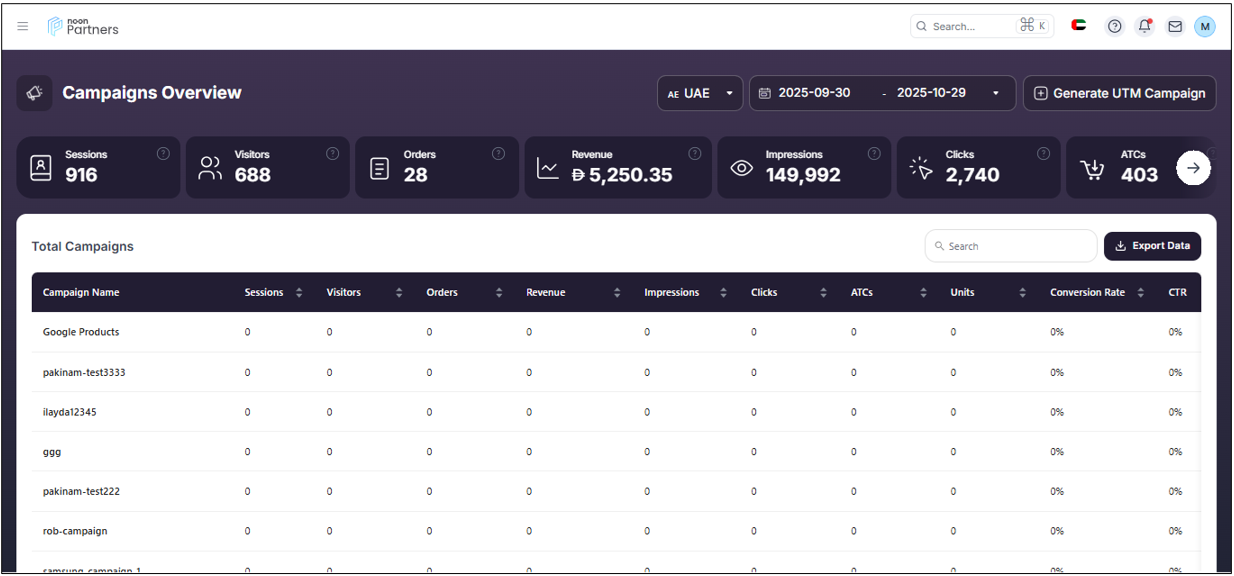
Task: Click the Impressions card info icon
Action: point(874,154)
